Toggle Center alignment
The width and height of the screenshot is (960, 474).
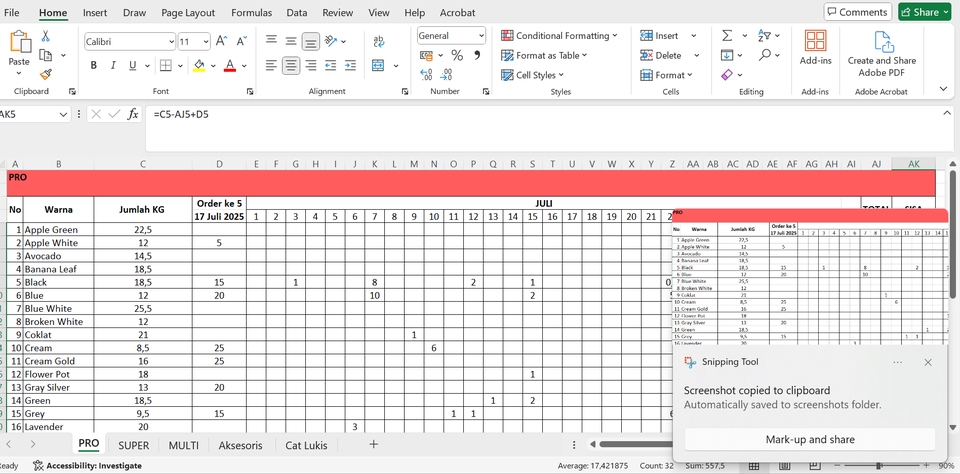point(291,66)
